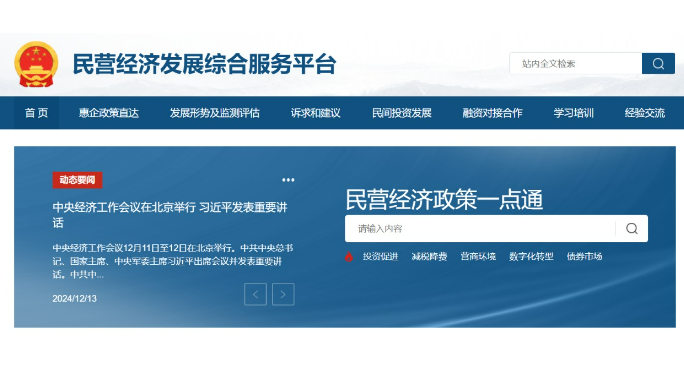Click the 民营经济发展综合服务平台 site title

[204, 64]
